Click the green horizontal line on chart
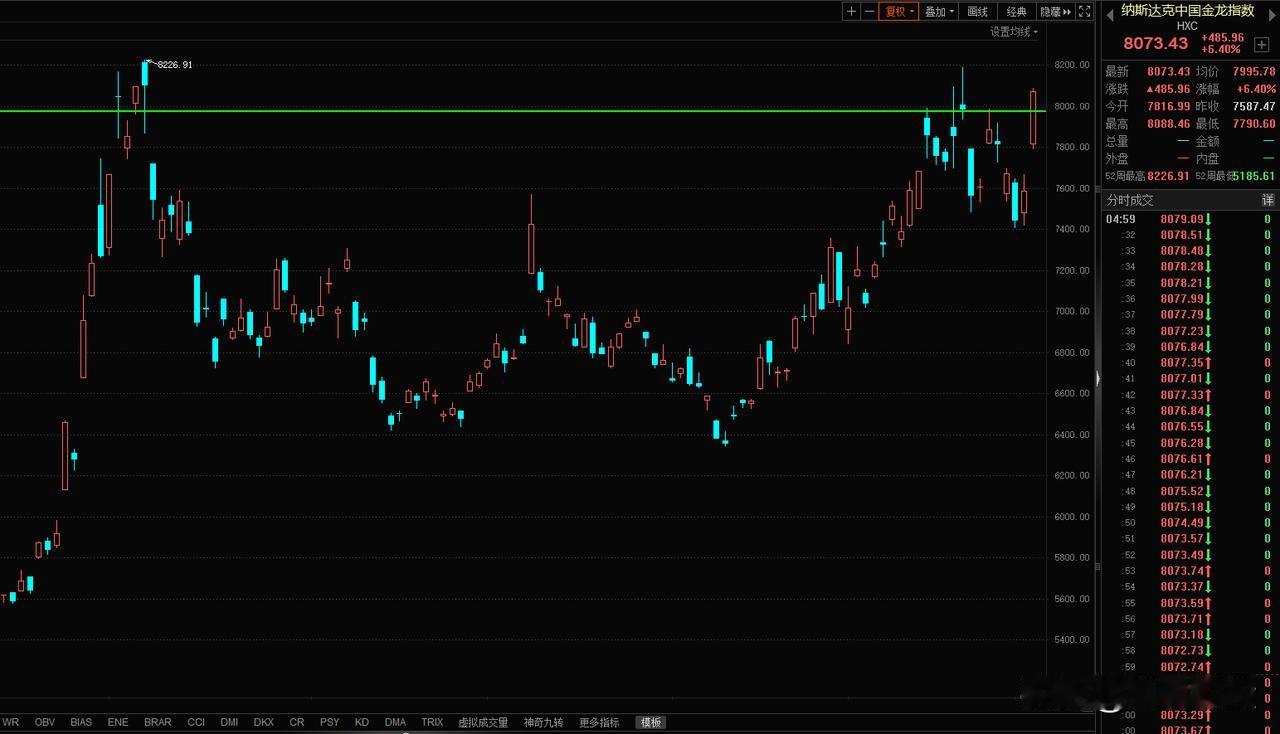This screenshot has height=734, width=1280. 522,111
